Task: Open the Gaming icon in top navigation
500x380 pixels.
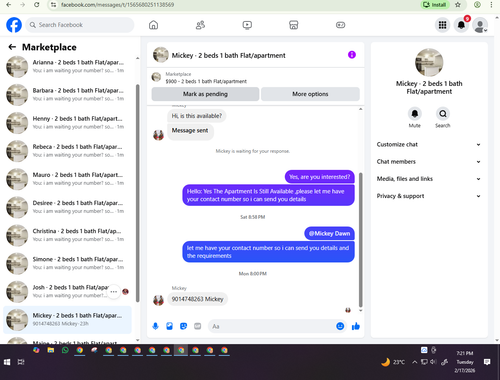Action: [x=340, y=25]
